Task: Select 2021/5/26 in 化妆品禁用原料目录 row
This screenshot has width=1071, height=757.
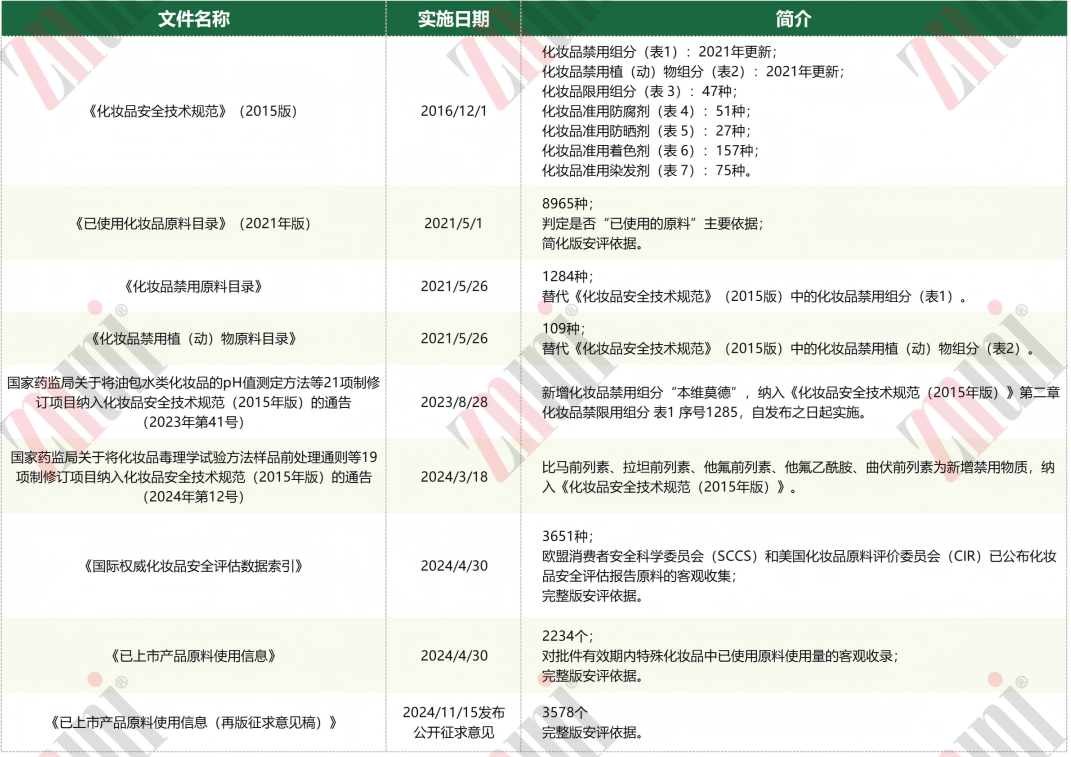Action: (x=454, y=286)
